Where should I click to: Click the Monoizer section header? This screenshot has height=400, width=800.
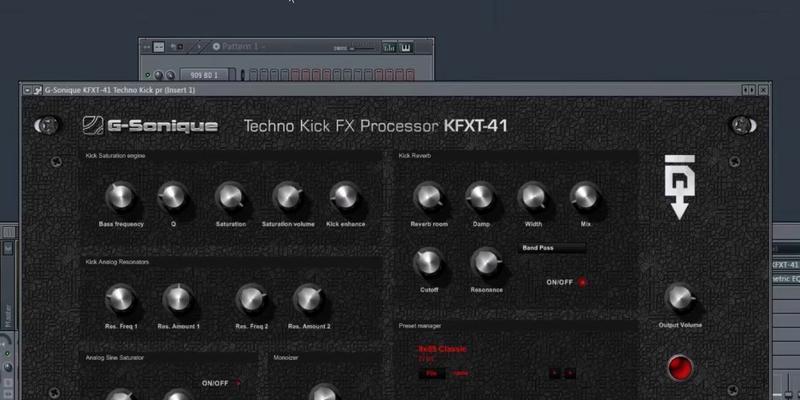click(x=286, y=358)
